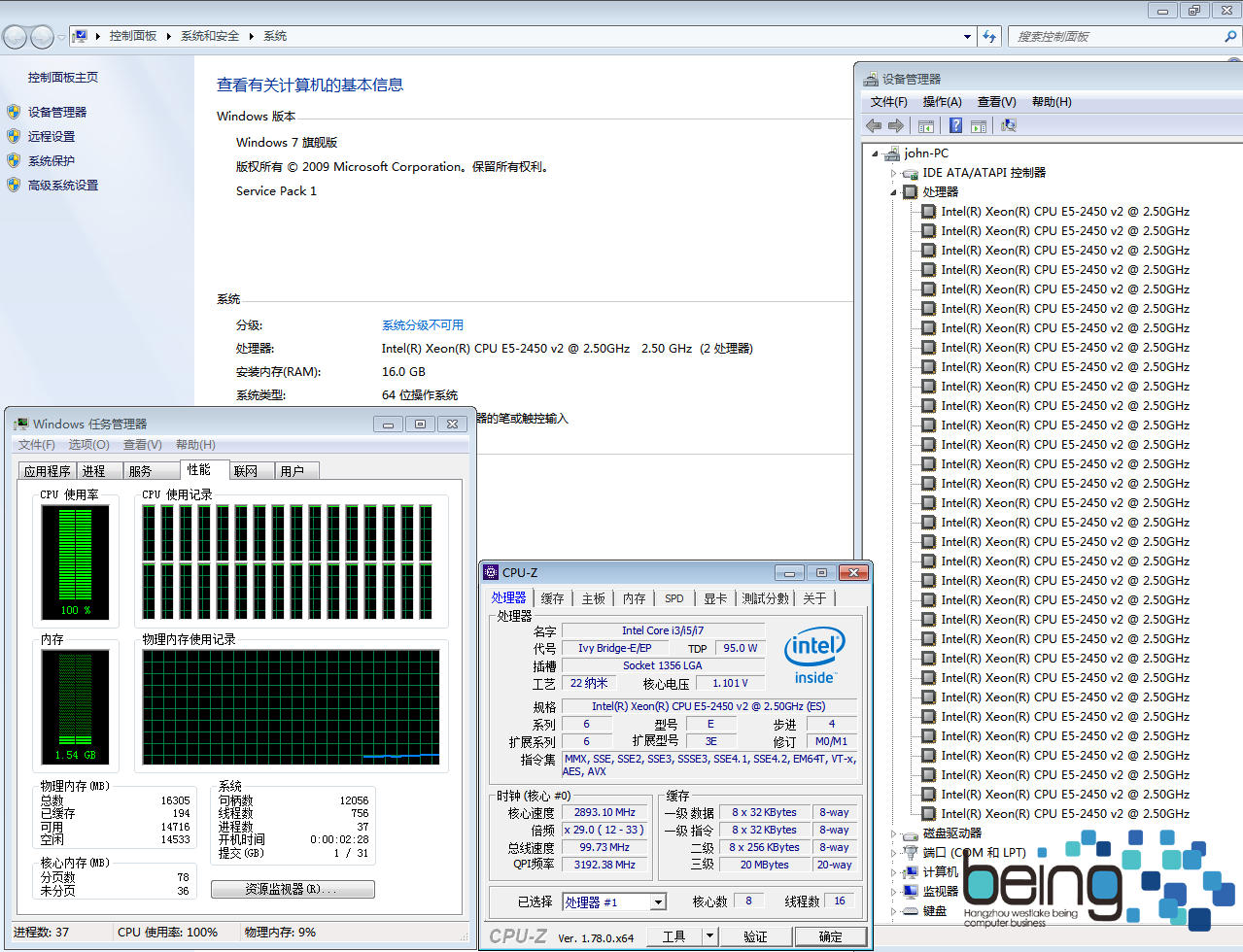Screen dimensions: 1243x952
Task: Click the shield icon beside 远程设置
Action: pyautogui.click(x=14, y=136)
